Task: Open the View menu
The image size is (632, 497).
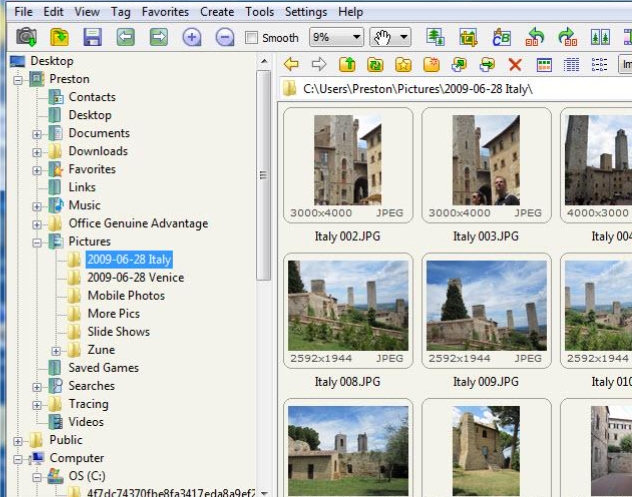Action: coord(87,12)
